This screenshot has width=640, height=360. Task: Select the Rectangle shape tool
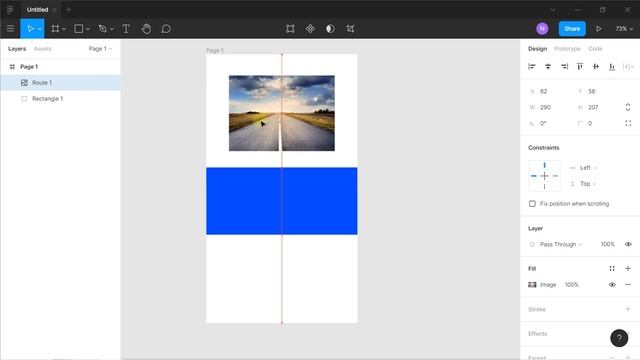point(78,29)
